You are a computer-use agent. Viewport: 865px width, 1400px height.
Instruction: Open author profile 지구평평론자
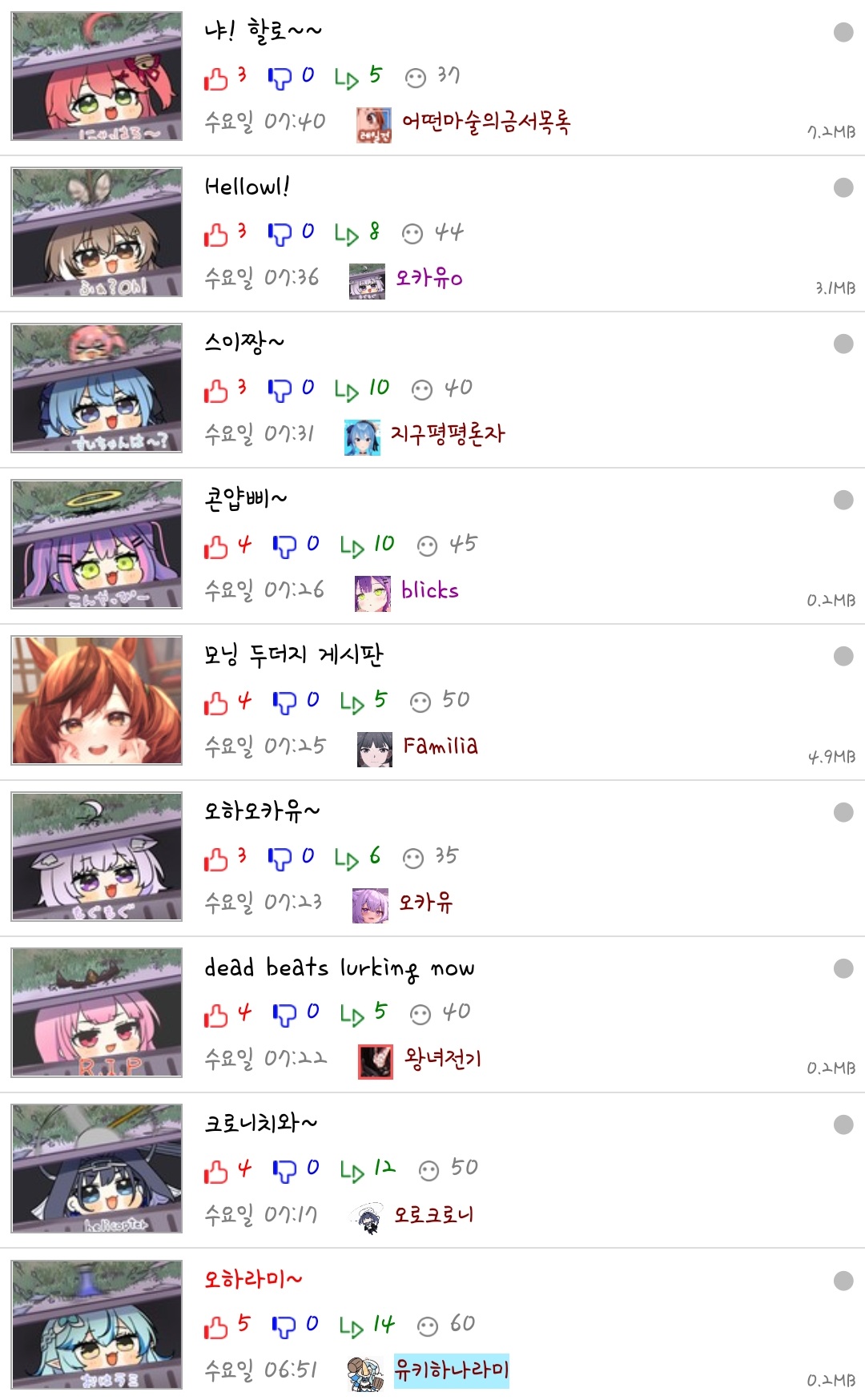click(x=447, y=434)
